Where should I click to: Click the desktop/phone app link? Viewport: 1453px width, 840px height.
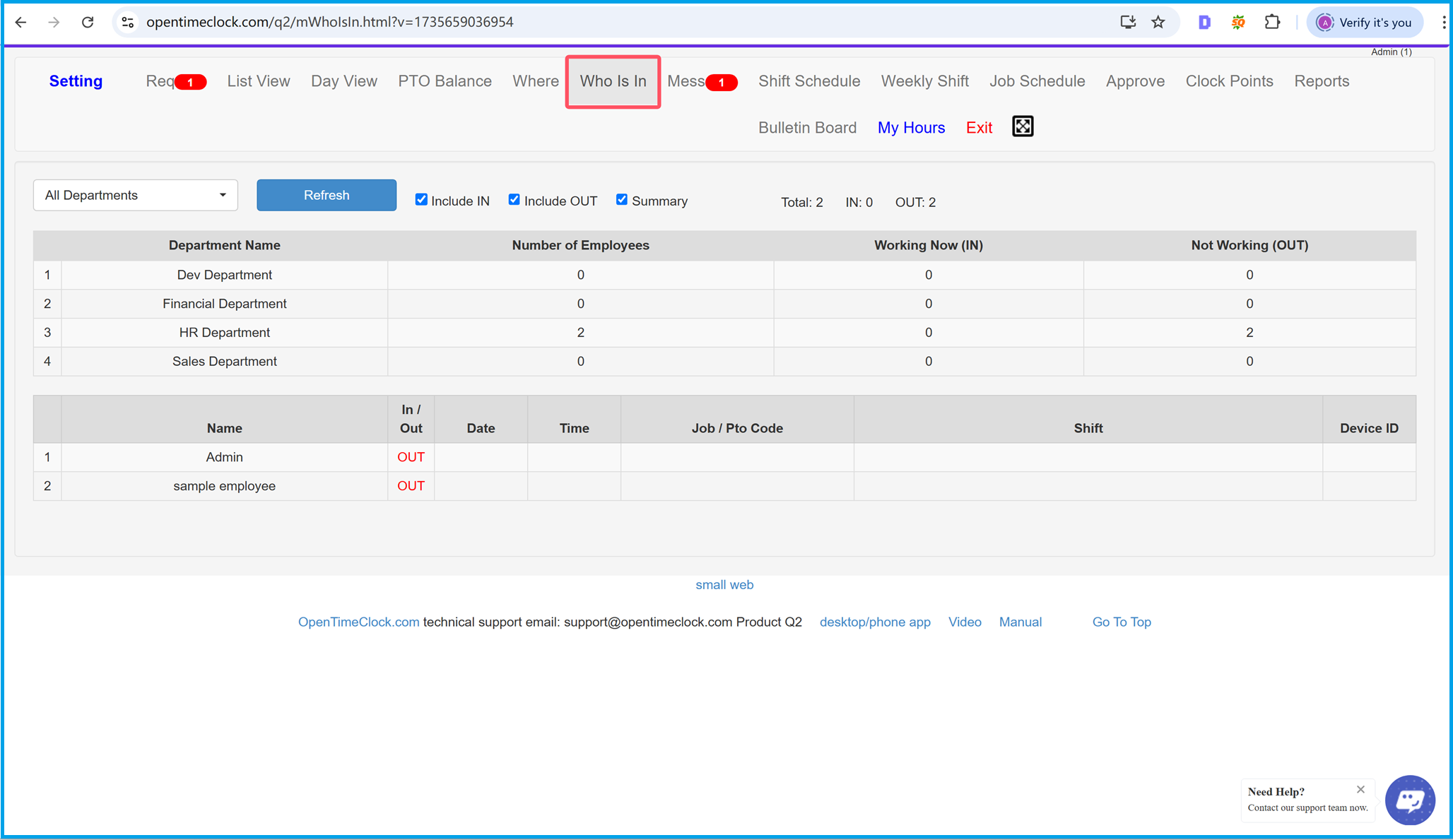875,622
